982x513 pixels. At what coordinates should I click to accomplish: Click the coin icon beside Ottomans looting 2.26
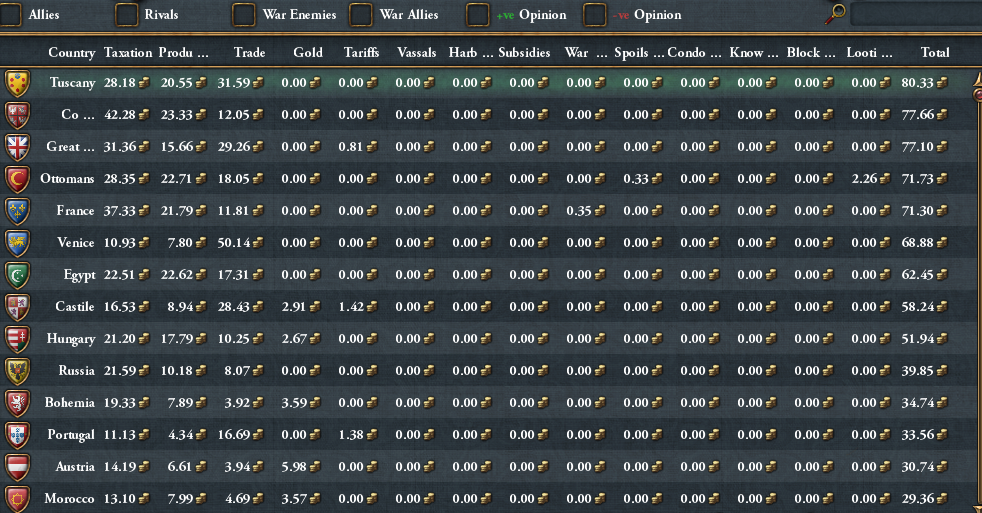tap(884, 179)
